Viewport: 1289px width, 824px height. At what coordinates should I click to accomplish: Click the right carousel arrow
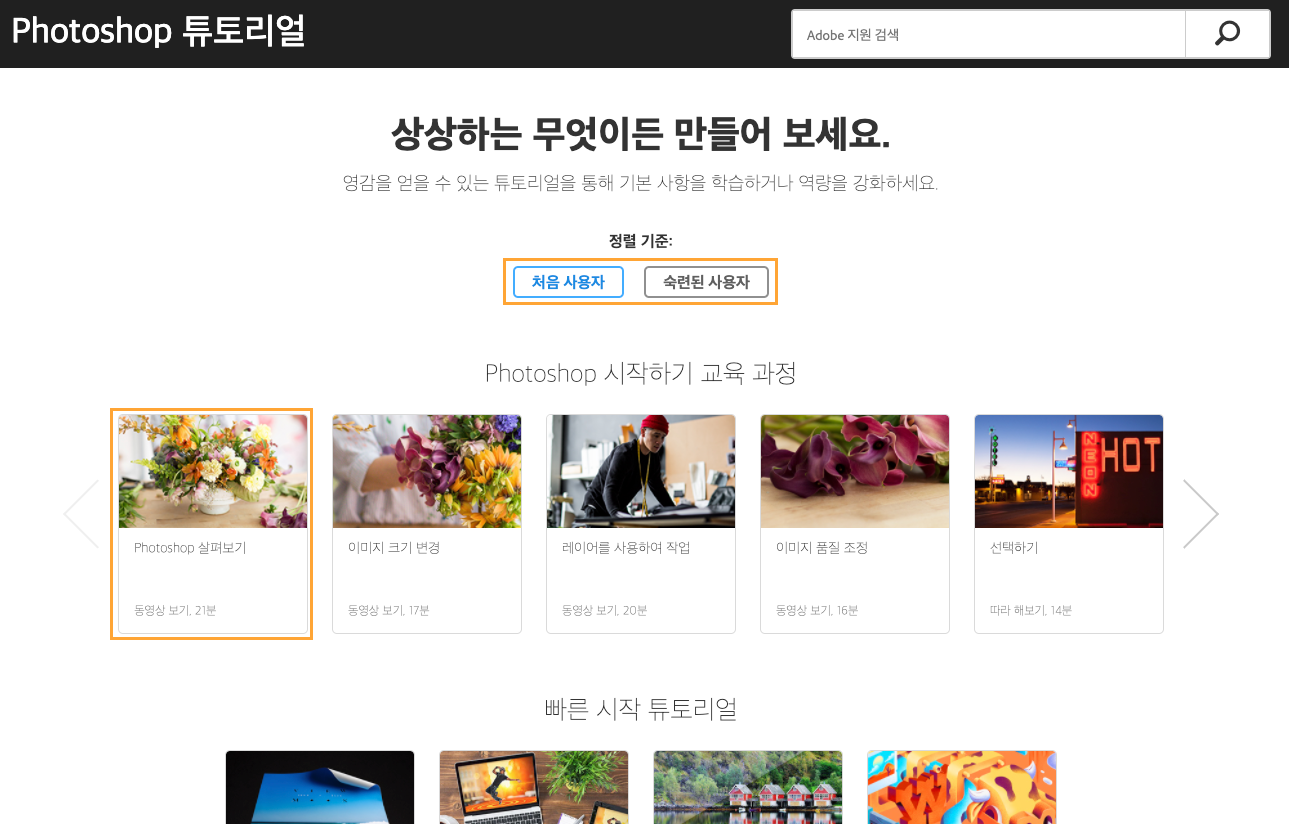pos(1200,514)
